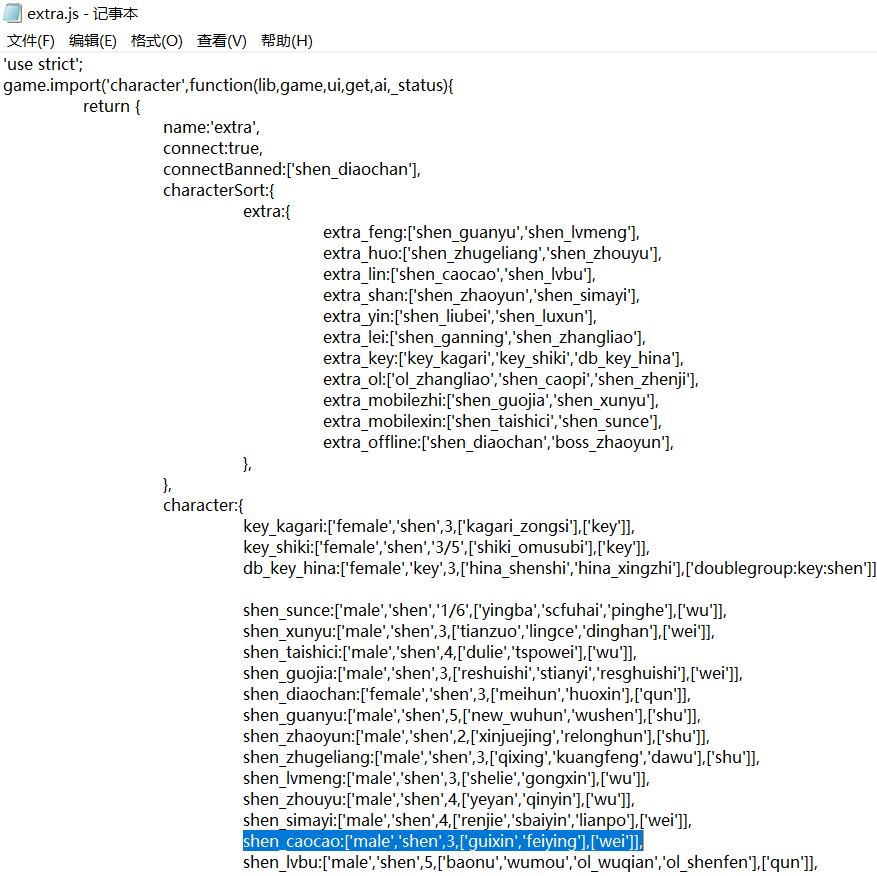Open the 编辑(E) menu
The image size is (877, 876).
coord(93,41)
